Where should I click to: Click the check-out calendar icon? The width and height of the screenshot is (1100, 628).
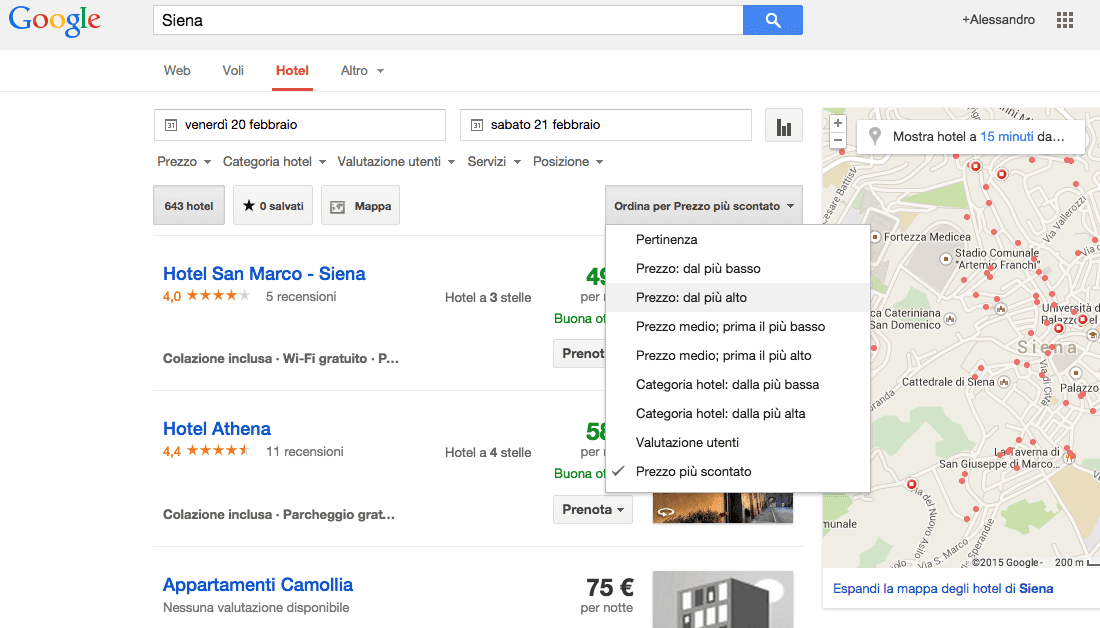477,125
